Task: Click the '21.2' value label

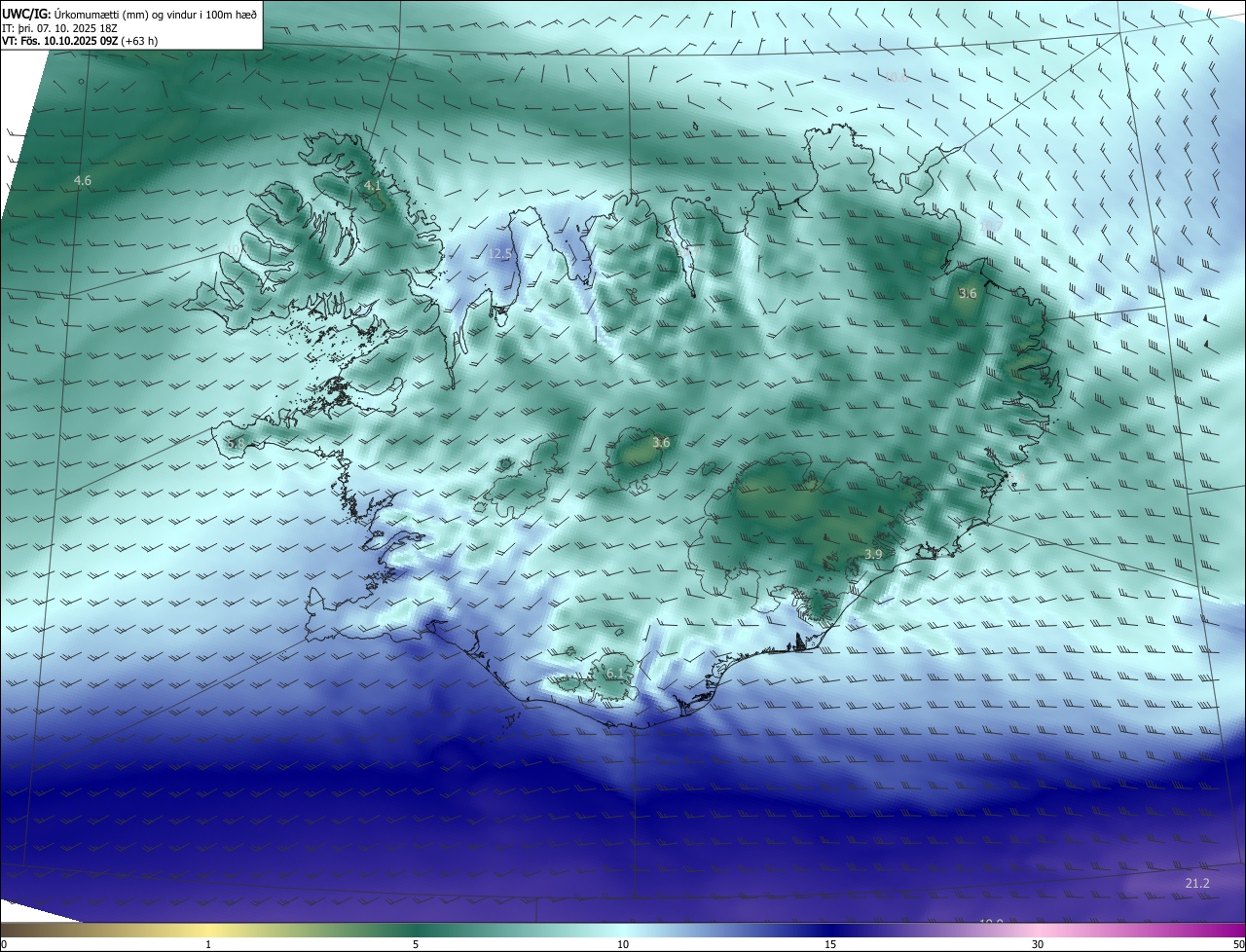Action: [x=1197, y=883]
